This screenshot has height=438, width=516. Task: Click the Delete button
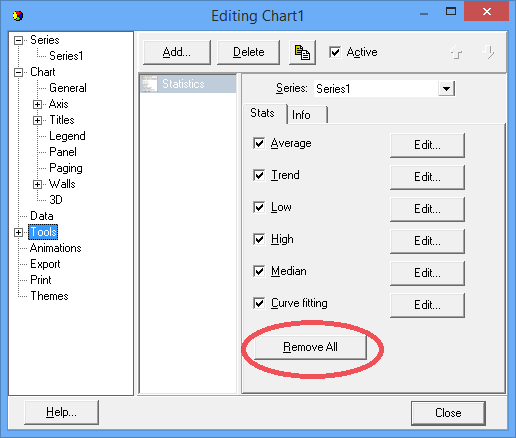tap(248, 52)
